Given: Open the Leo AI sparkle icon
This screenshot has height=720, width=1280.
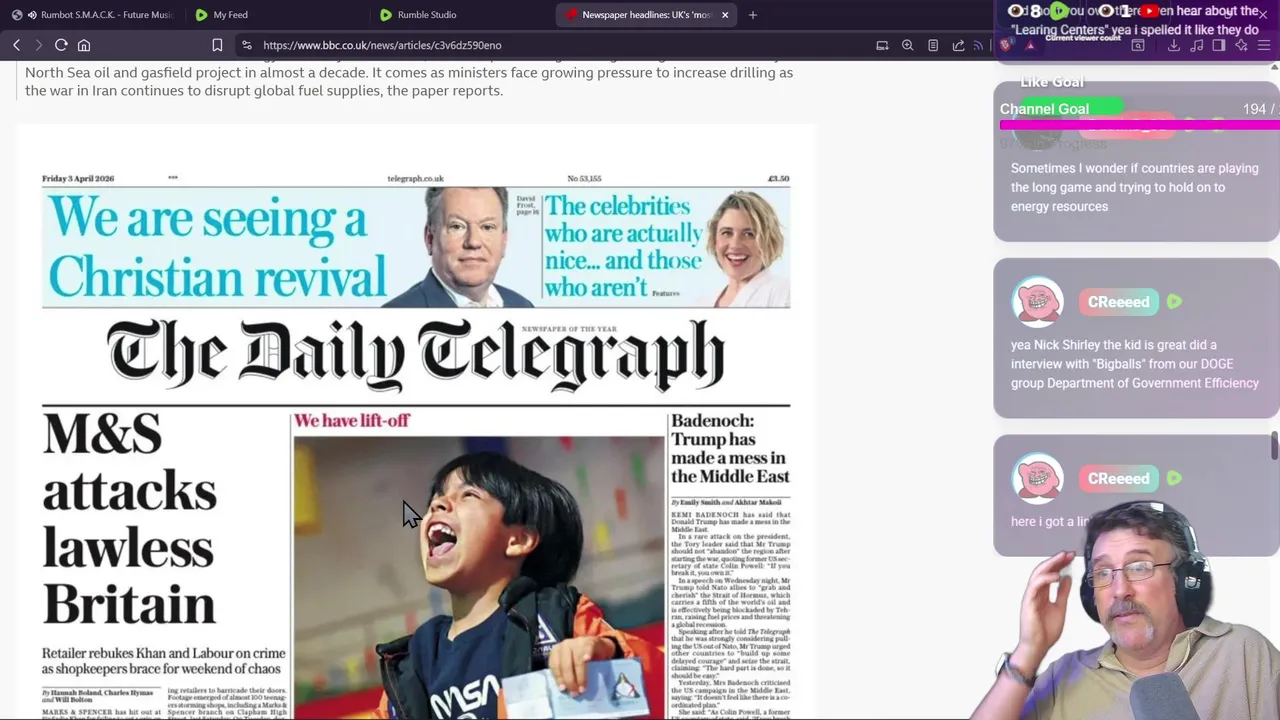Looking at the screenshot, I should 1241,45.
